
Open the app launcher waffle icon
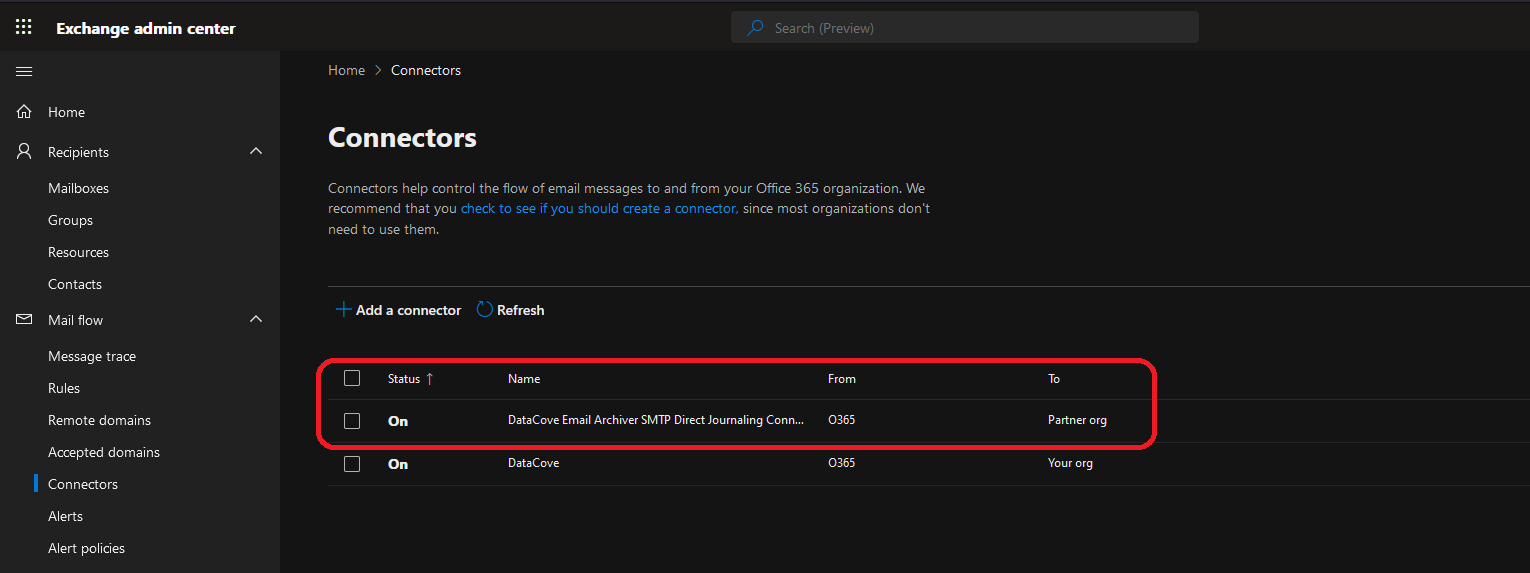pyautogui.click(x=24, y=27)
